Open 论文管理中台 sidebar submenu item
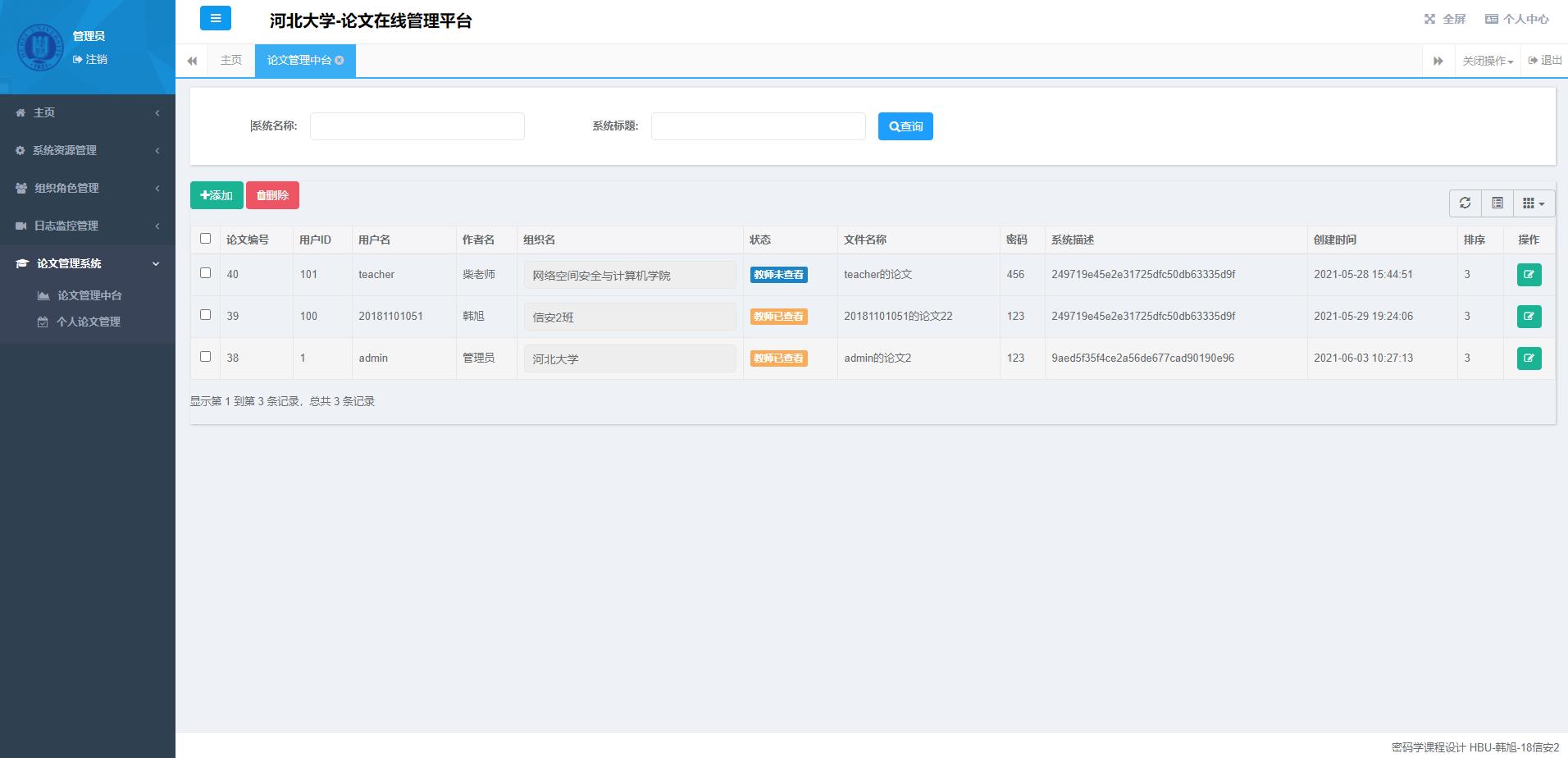 click(x=89, y=295)
